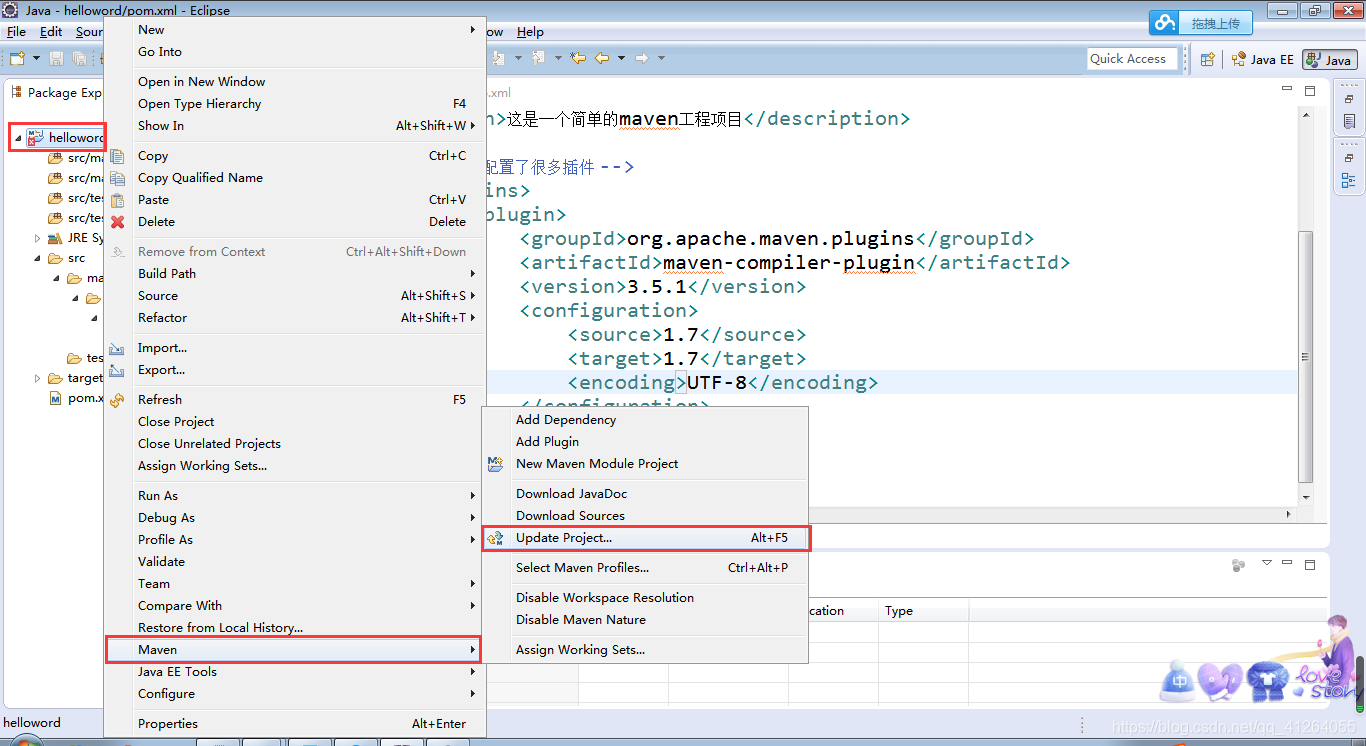Open the Debug As submenu
The height and width of the screenshot is (746, 1366).
click(x=295, y=518)
